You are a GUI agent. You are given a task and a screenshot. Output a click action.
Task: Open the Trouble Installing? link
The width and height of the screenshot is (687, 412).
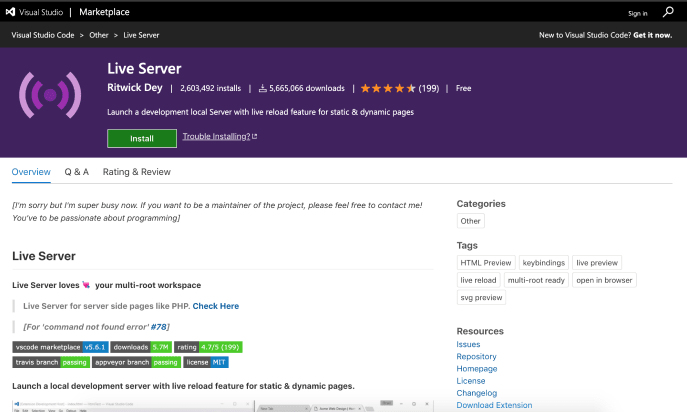216,136
